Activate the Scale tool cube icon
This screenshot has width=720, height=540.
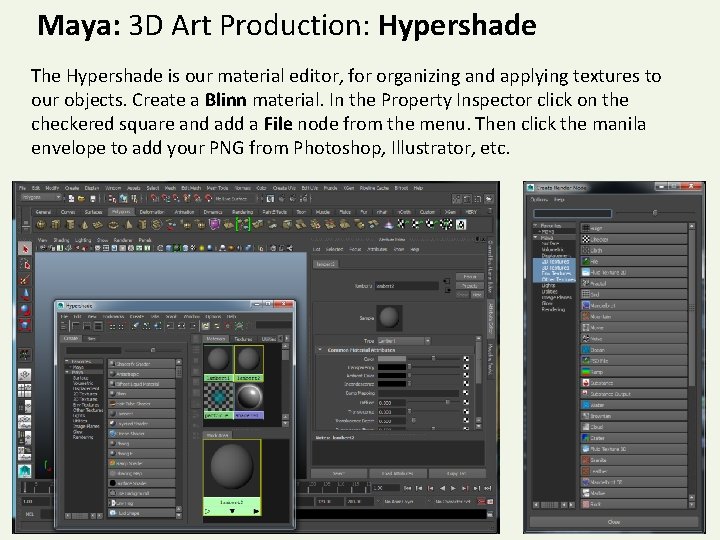coord(25,325)
